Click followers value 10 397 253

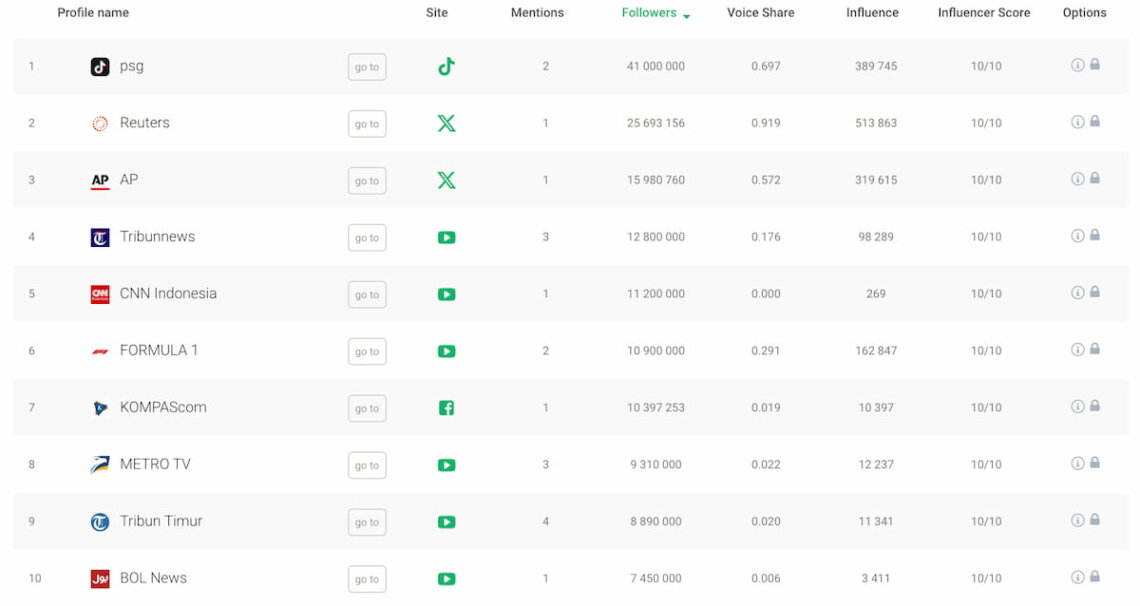[656, 408]
